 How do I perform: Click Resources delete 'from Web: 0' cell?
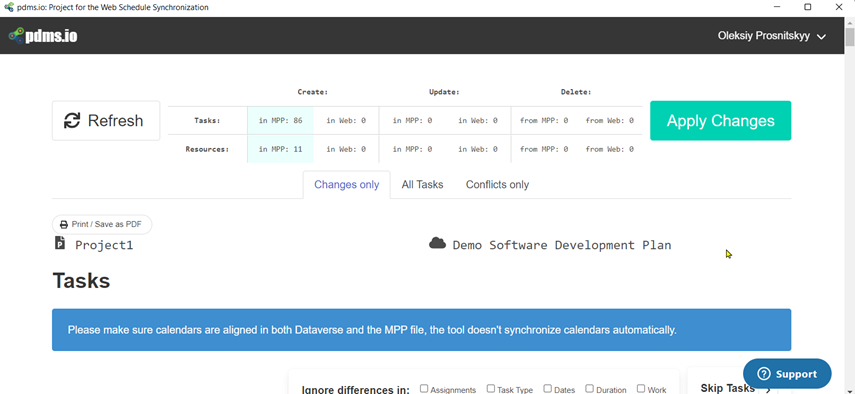pyautogui.click(x=610, y=149)
